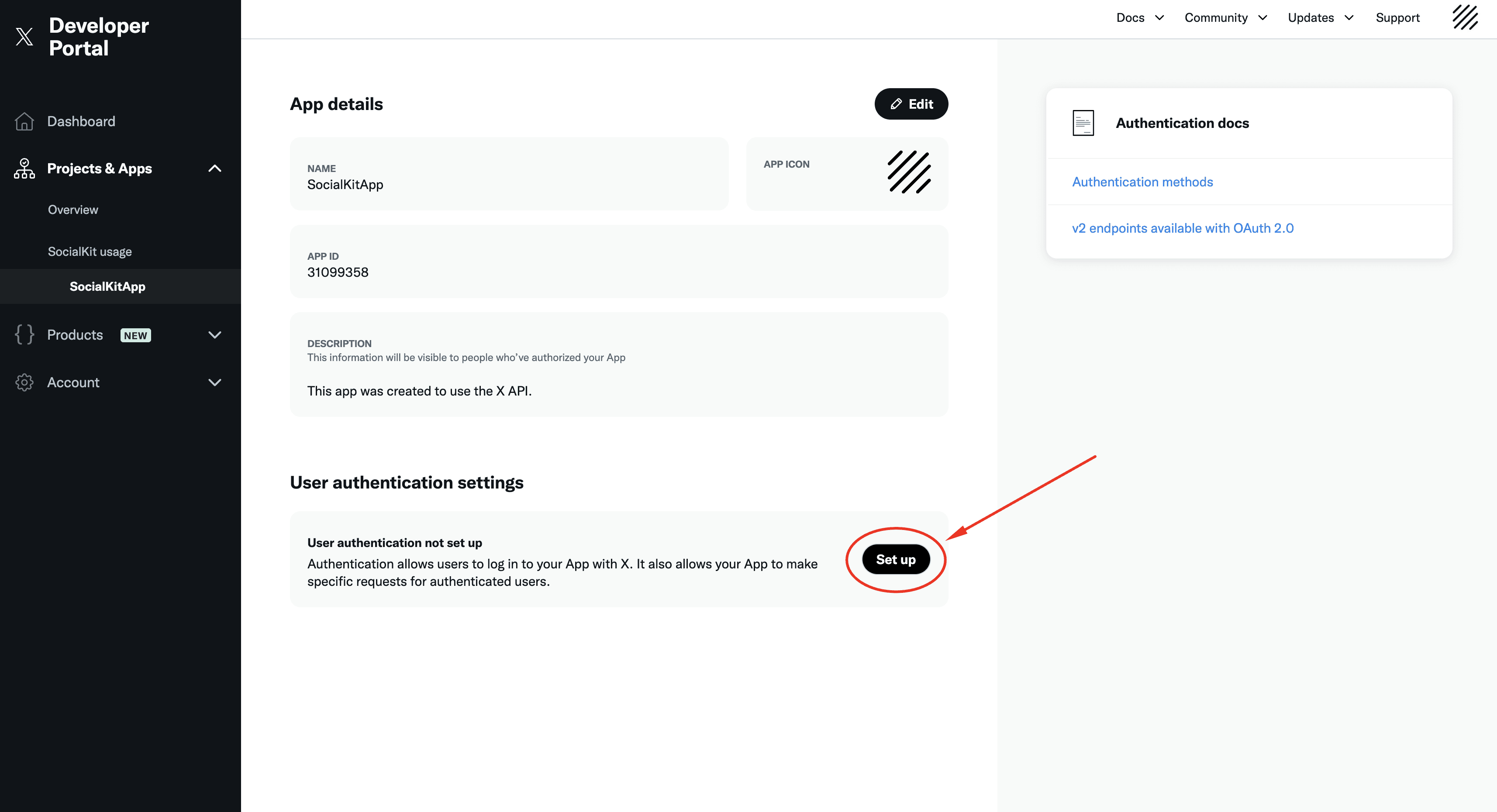Open the Dashboard home icon

click(x=24, y=121)
